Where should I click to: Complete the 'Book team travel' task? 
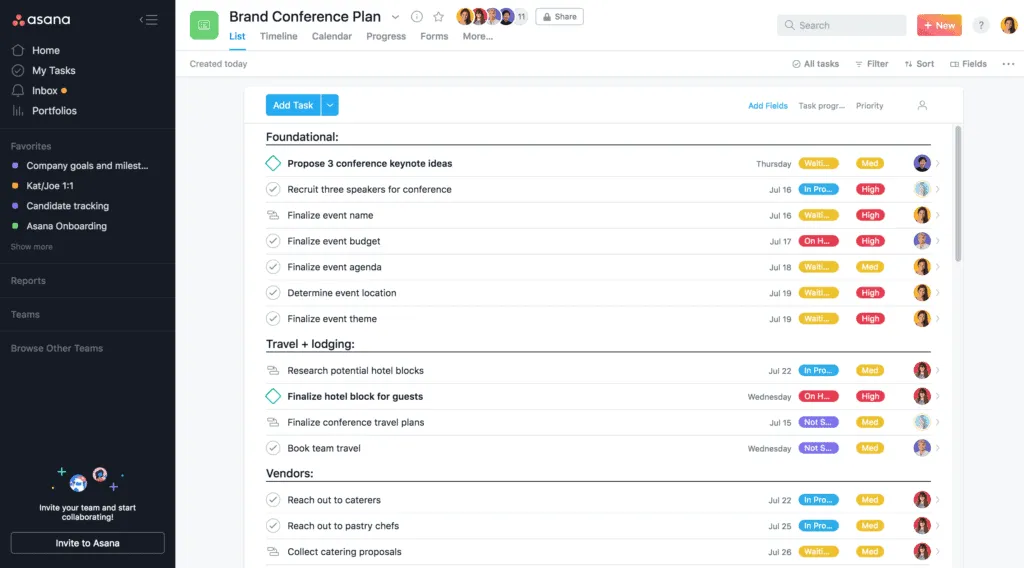click(x=273, y=448)
